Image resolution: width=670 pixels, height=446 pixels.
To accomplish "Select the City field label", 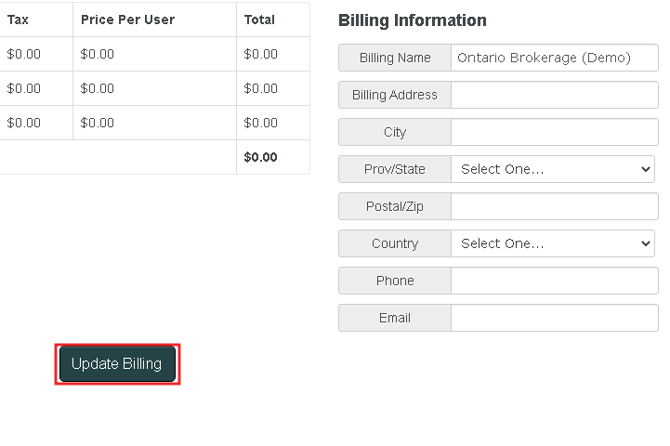I will 395,132.
